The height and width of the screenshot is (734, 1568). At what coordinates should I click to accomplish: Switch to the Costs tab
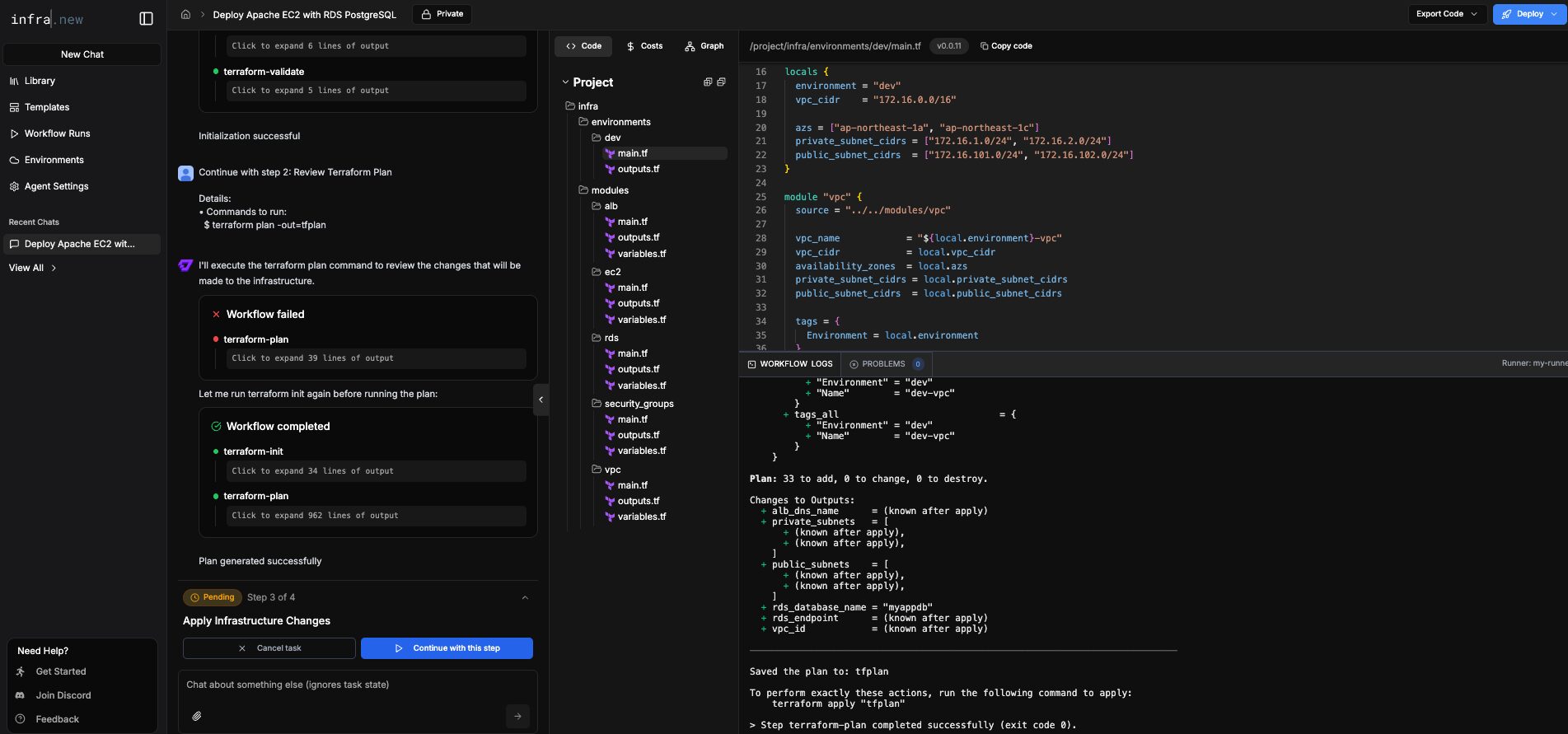tap(644, 46)
